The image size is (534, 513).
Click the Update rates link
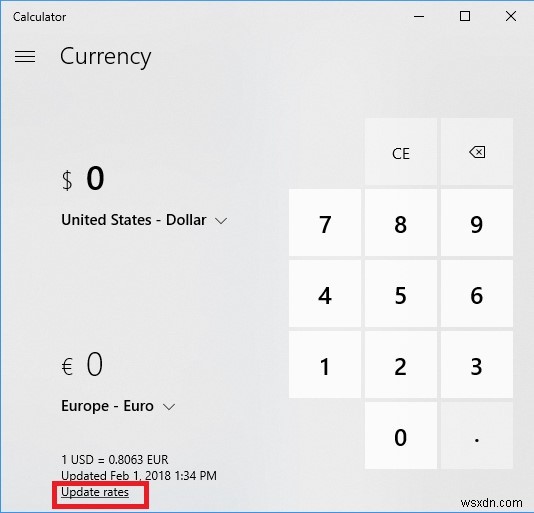click(x=95, y=492)
